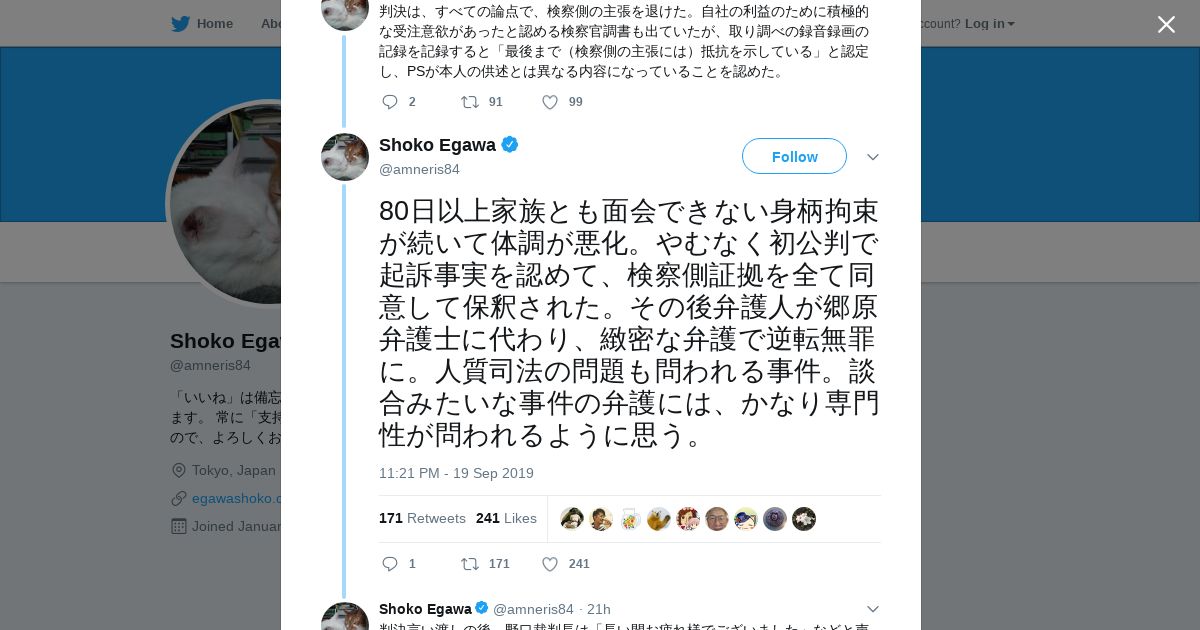Open the @amneris84 handle on main tweet

coord(419,169)
